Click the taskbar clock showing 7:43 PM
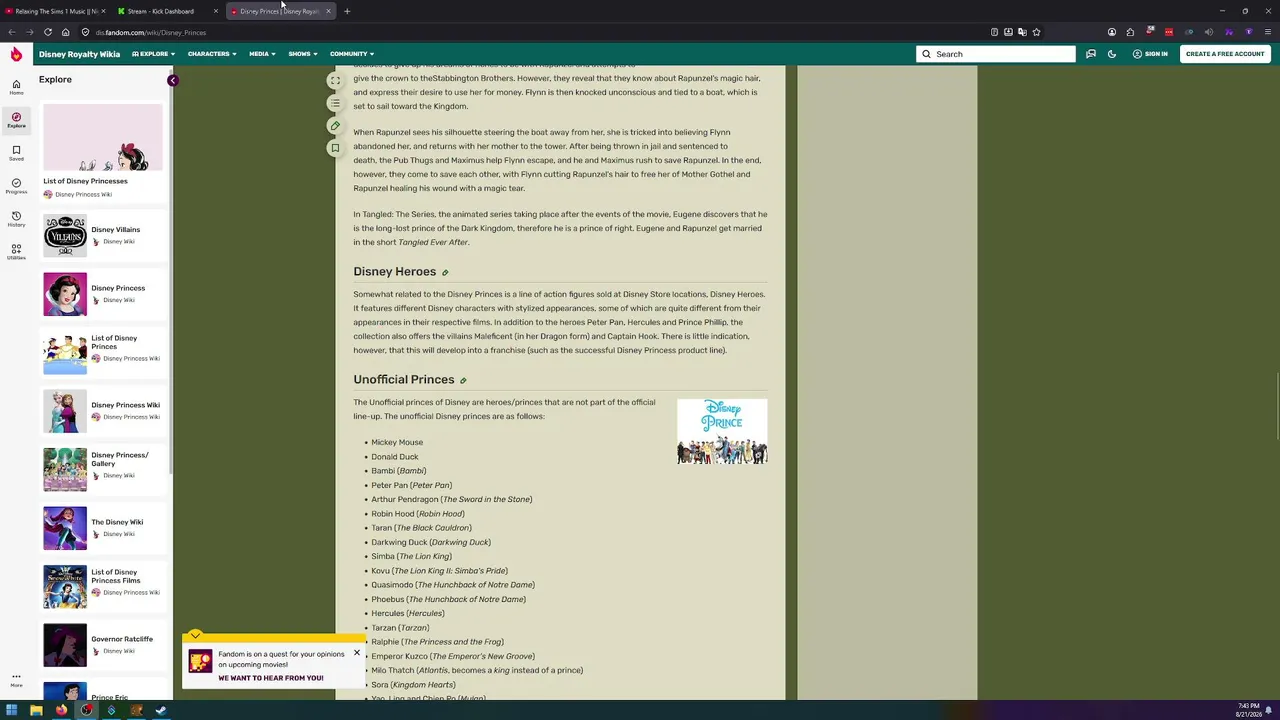 pos(1249,710)
